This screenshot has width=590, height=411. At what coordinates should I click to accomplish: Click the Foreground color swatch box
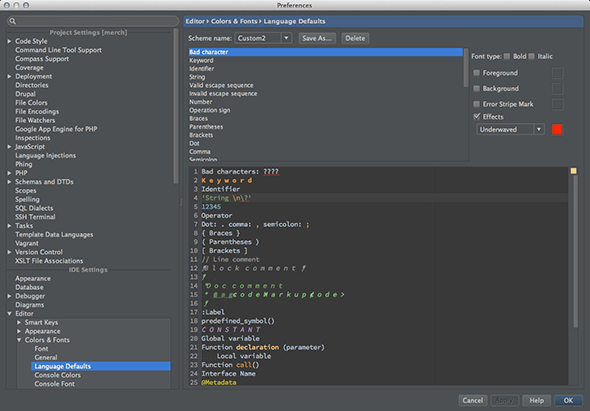click(x=557, y=73)
